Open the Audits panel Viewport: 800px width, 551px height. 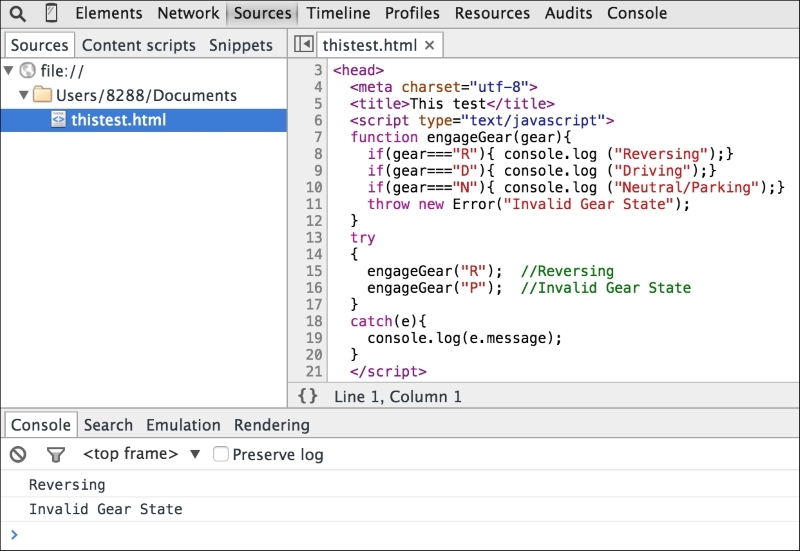(x=568, y=13)
